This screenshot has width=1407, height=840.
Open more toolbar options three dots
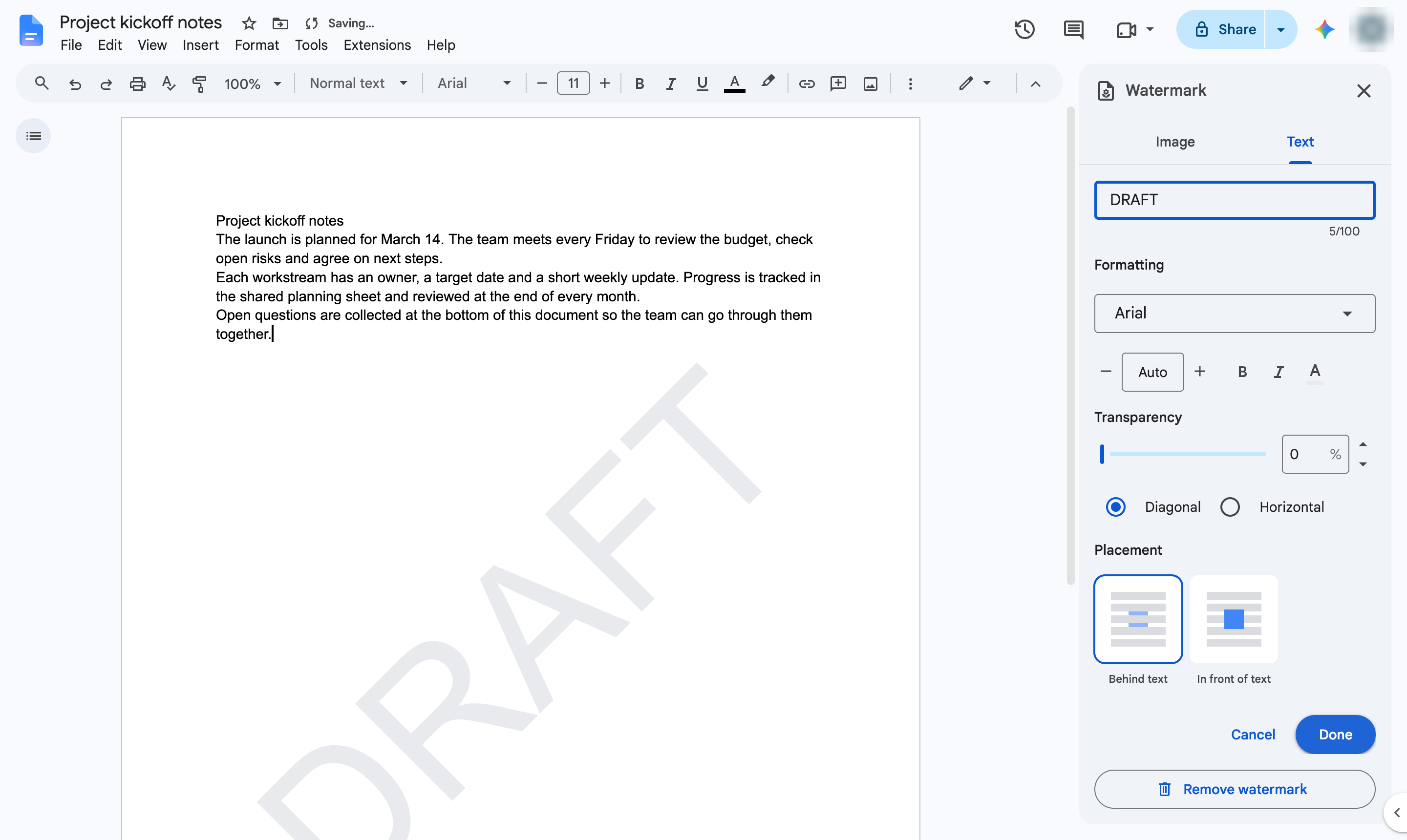[910, 84]
